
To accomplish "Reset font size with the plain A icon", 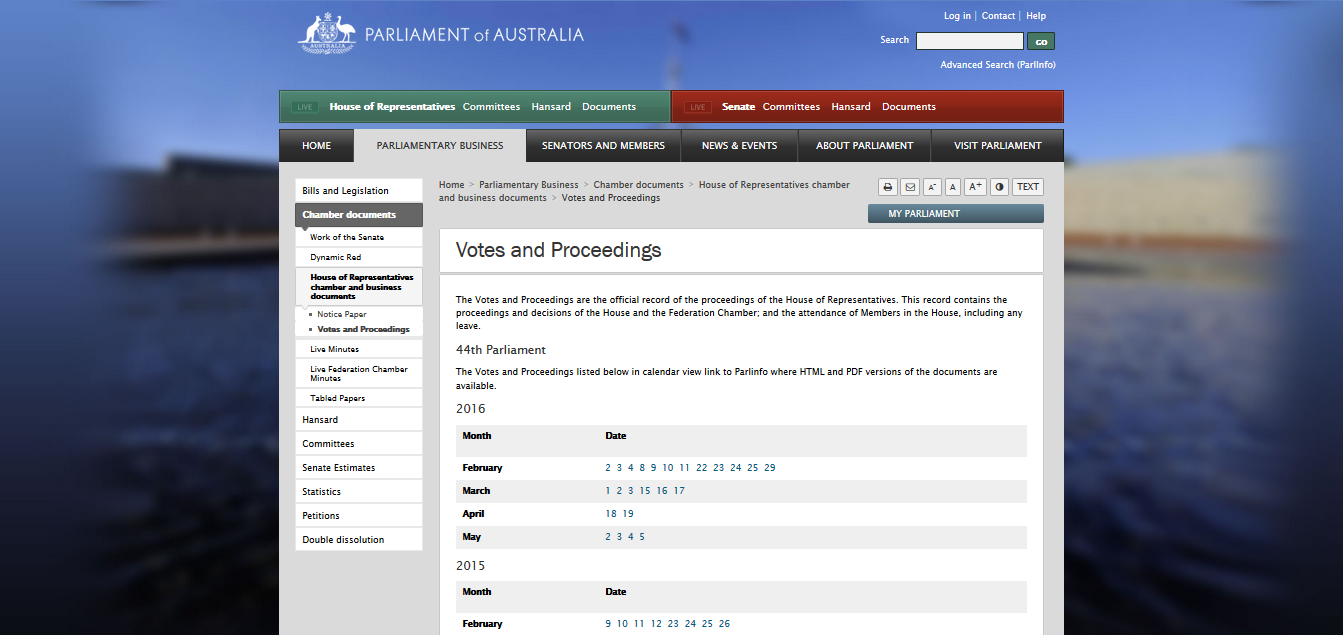I will (x=953, y=187).
